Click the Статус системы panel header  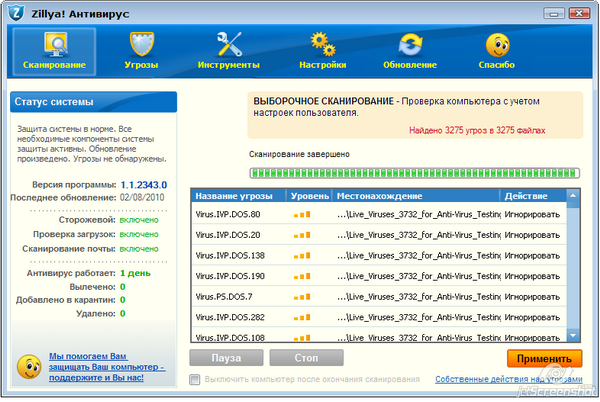point(93,102)
